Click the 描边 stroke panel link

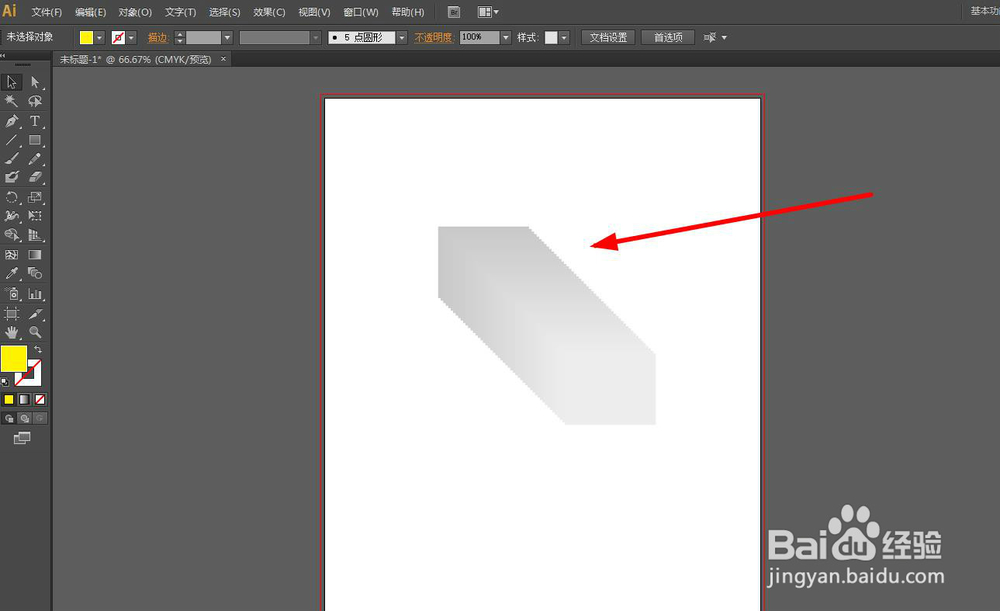click(158, 38)
